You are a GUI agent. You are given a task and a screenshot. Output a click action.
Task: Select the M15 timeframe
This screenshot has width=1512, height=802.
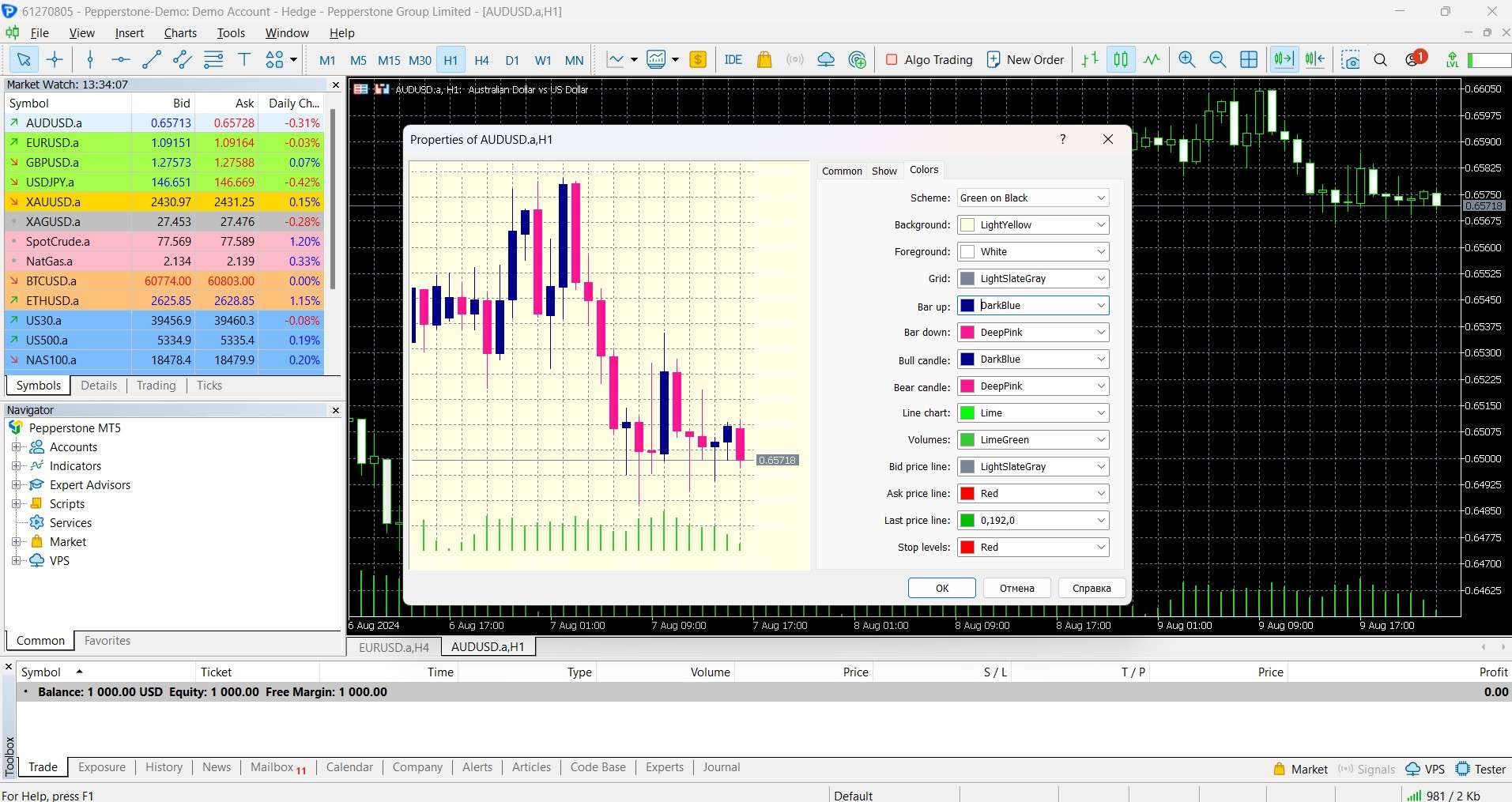[x=389, y=60]
